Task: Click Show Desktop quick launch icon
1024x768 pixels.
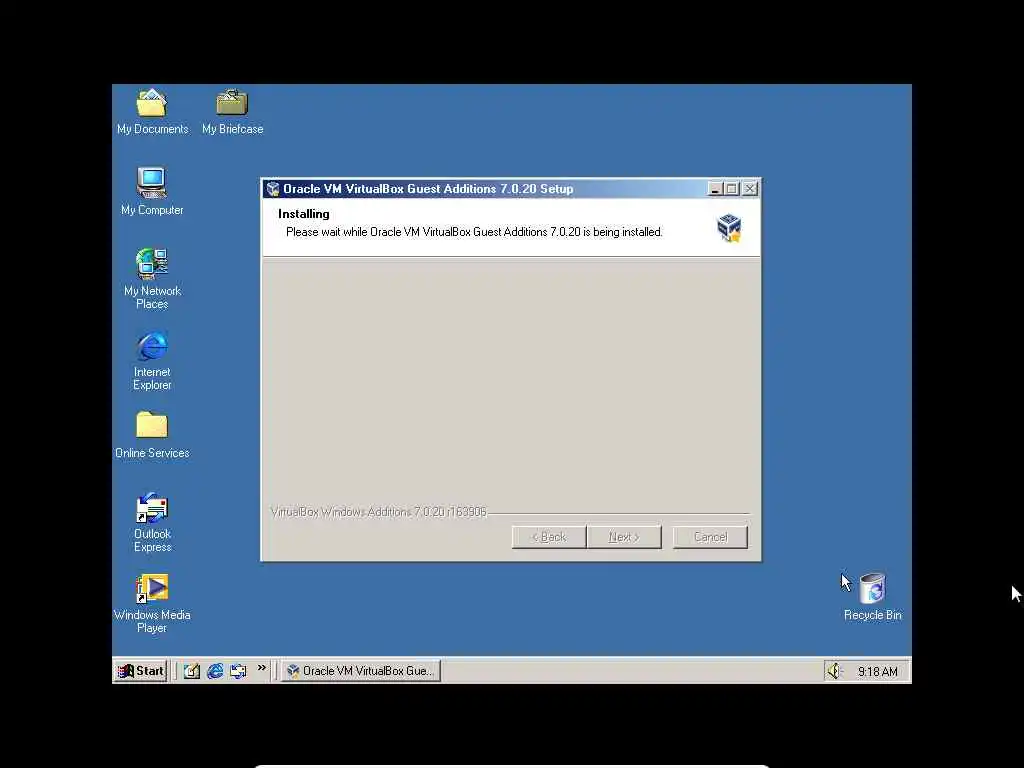Action: click(191, 671)
